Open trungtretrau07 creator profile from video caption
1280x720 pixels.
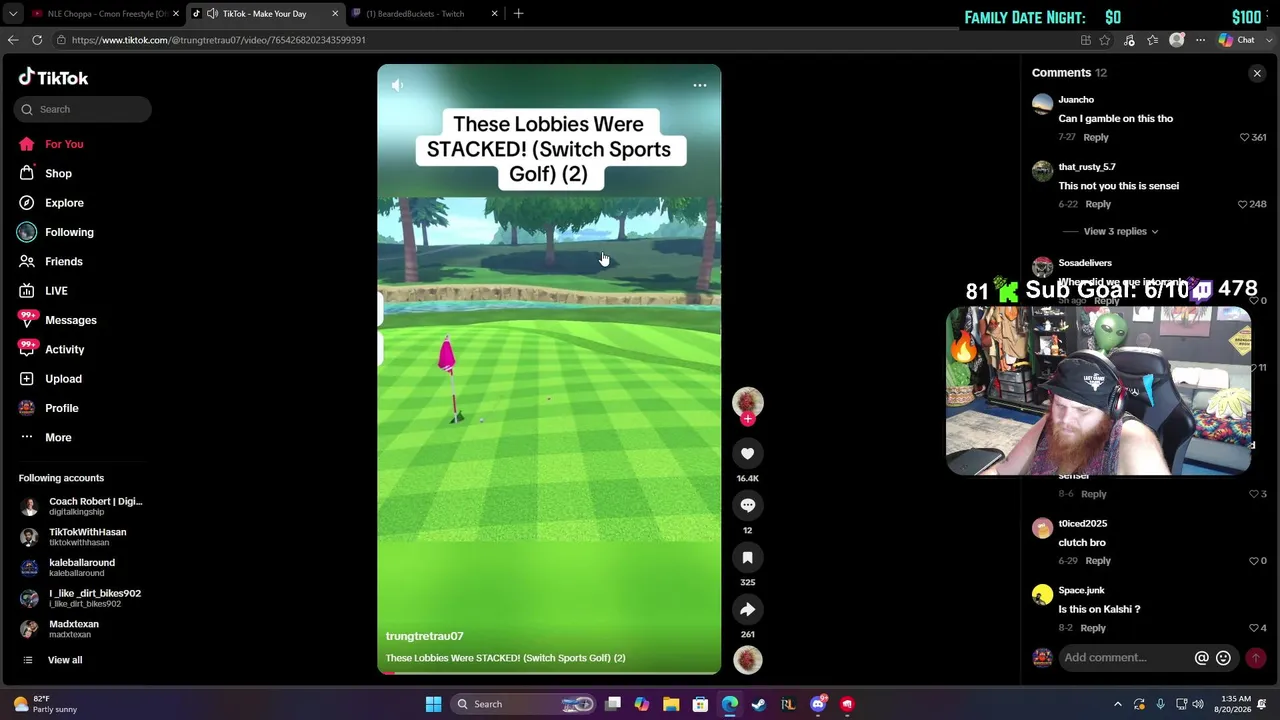[425, 636]
